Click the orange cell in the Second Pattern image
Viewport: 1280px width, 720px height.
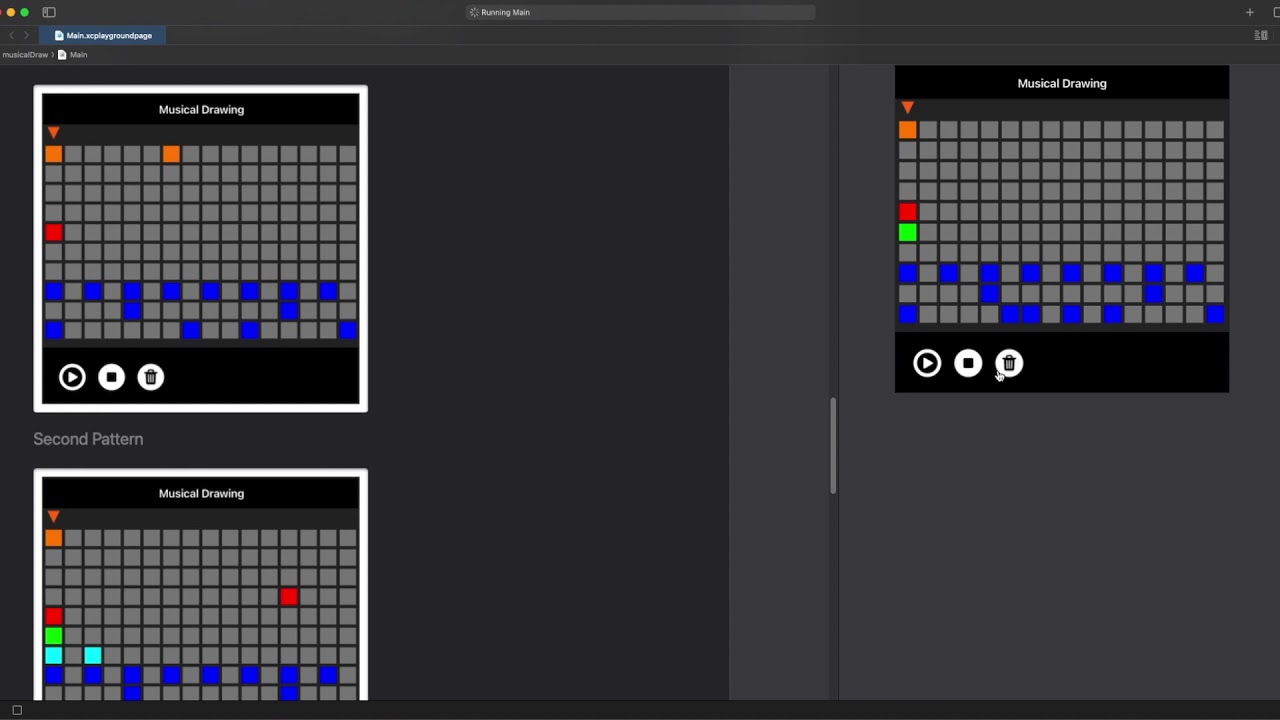pyautogui.click(x=53, y=538)
